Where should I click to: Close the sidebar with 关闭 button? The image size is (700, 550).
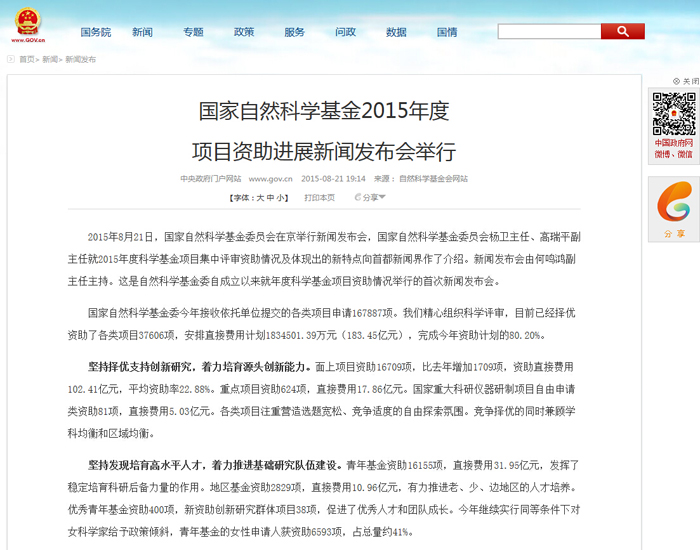[x=685, y=81]
